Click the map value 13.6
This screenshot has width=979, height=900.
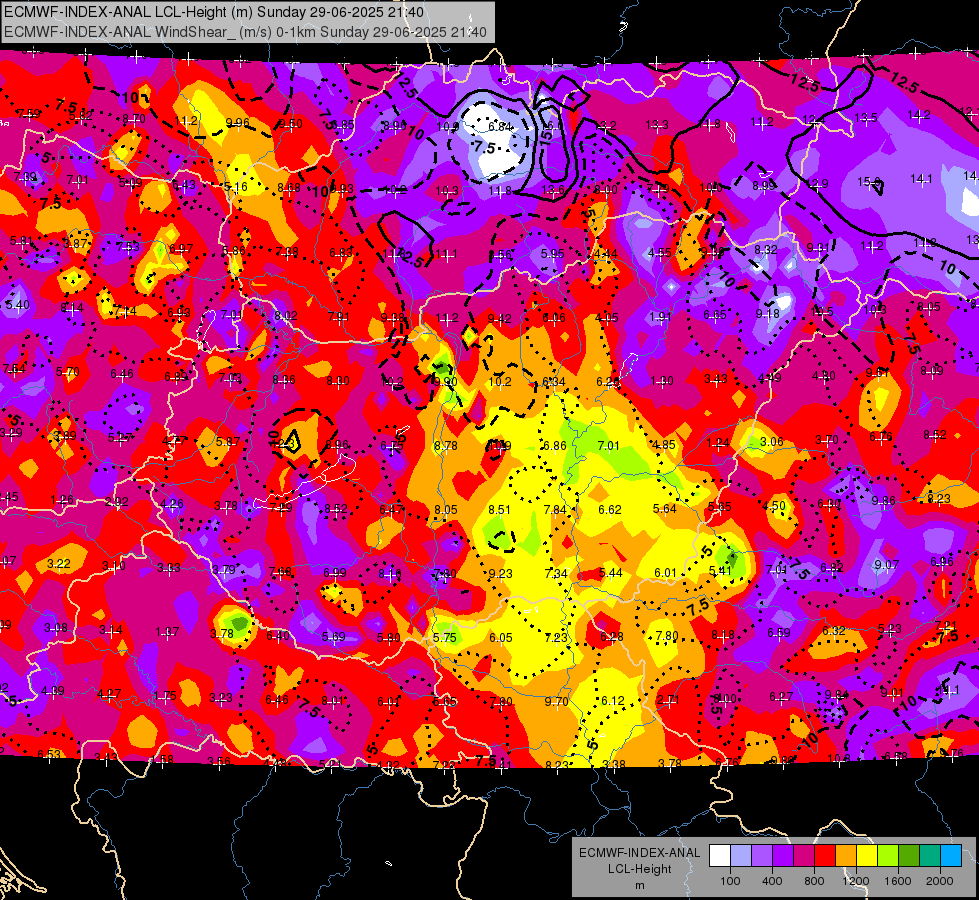pyautogui.click(x=553, y=190)
